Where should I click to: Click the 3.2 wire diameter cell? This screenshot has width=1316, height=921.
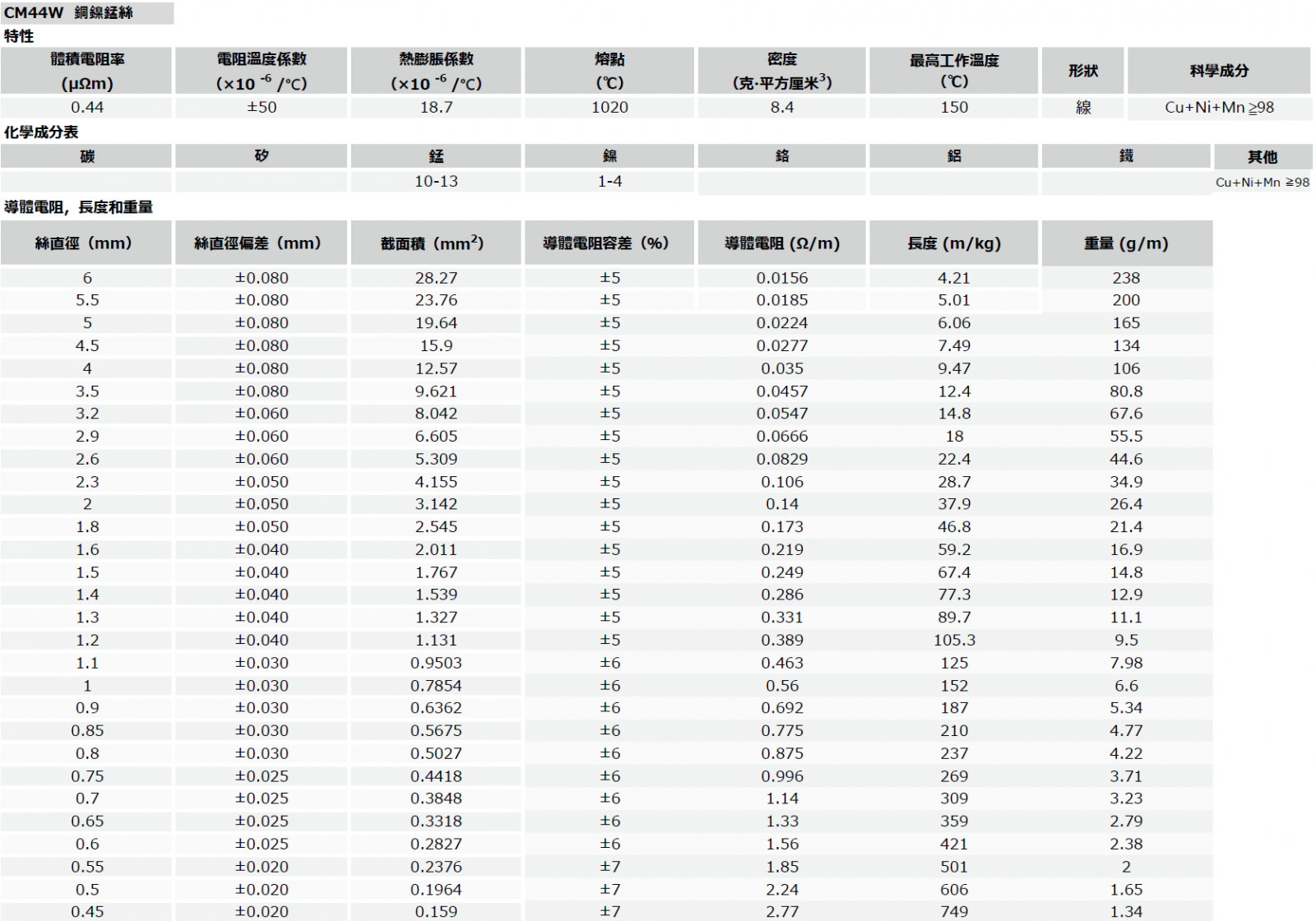click(x=87, y=414)
